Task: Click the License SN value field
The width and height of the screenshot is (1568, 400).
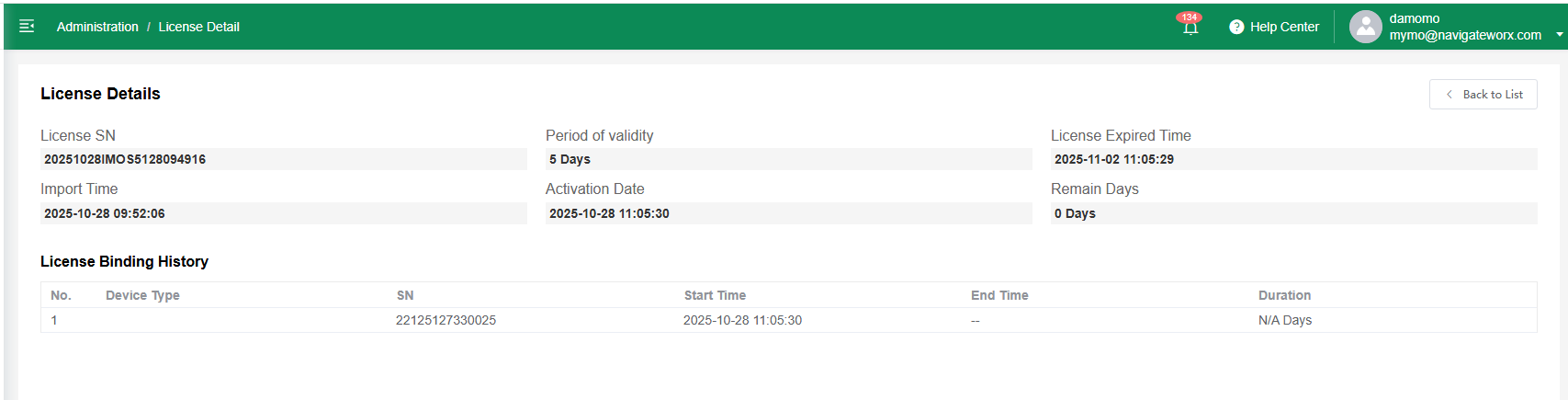Action: (x=283, y=159)
